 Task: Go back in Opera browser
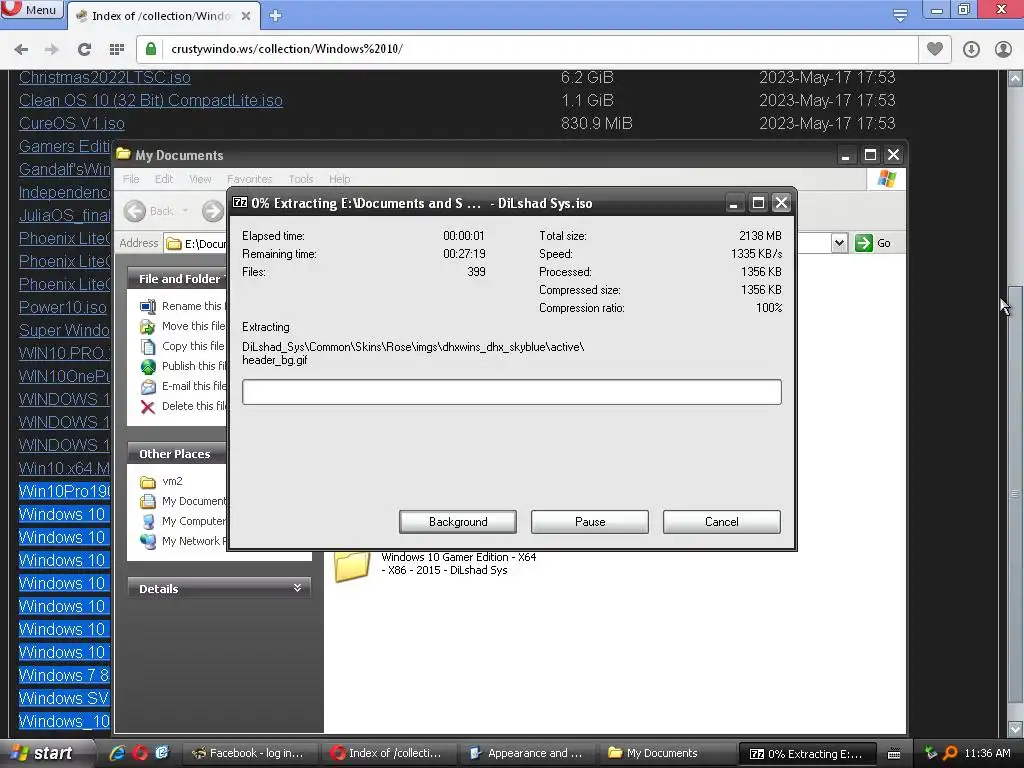tap(22, 49)
